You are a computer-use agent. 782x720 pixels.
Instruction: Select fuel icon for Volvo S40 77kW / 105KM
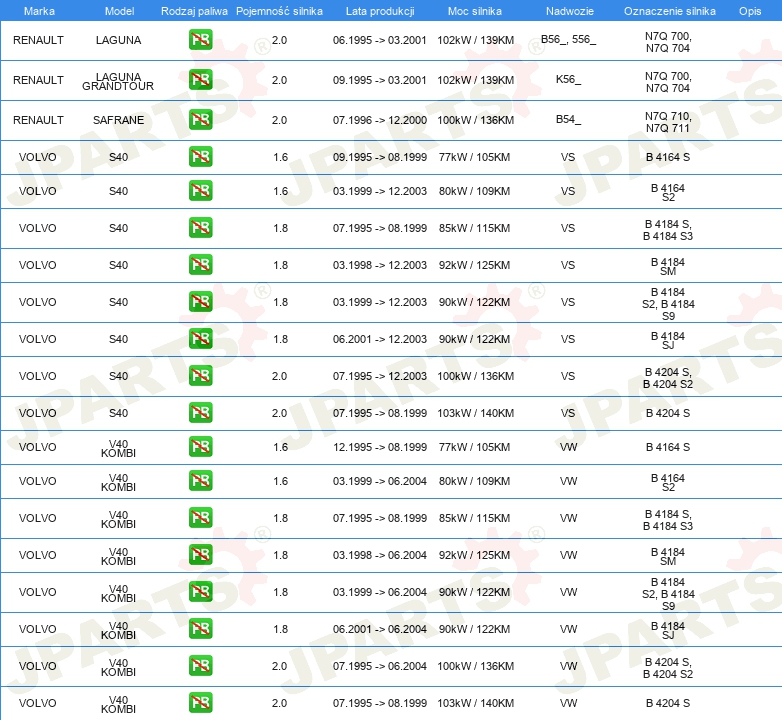[200, 157]
